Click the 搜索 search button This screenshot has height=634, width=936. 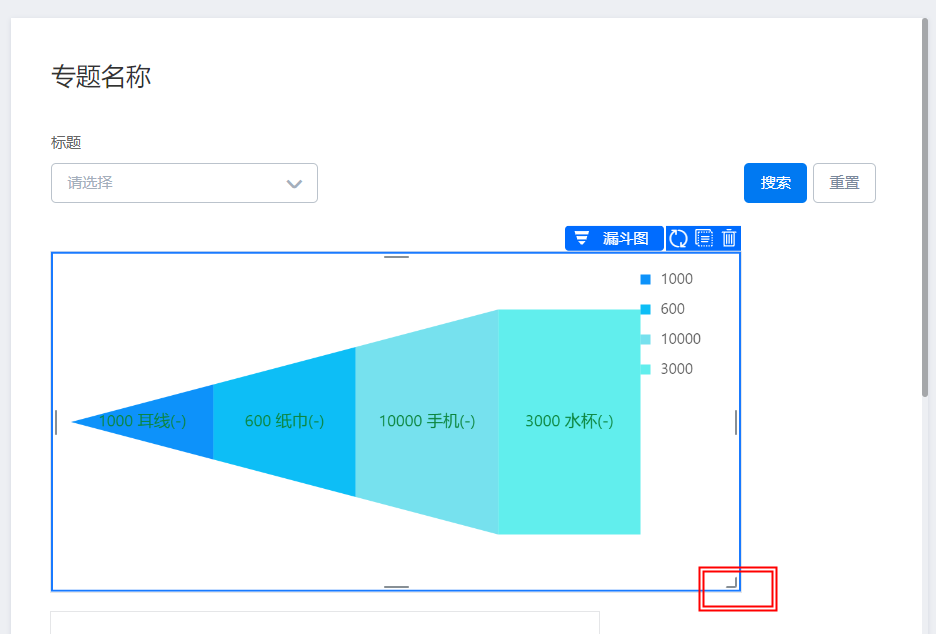[775, 183]
